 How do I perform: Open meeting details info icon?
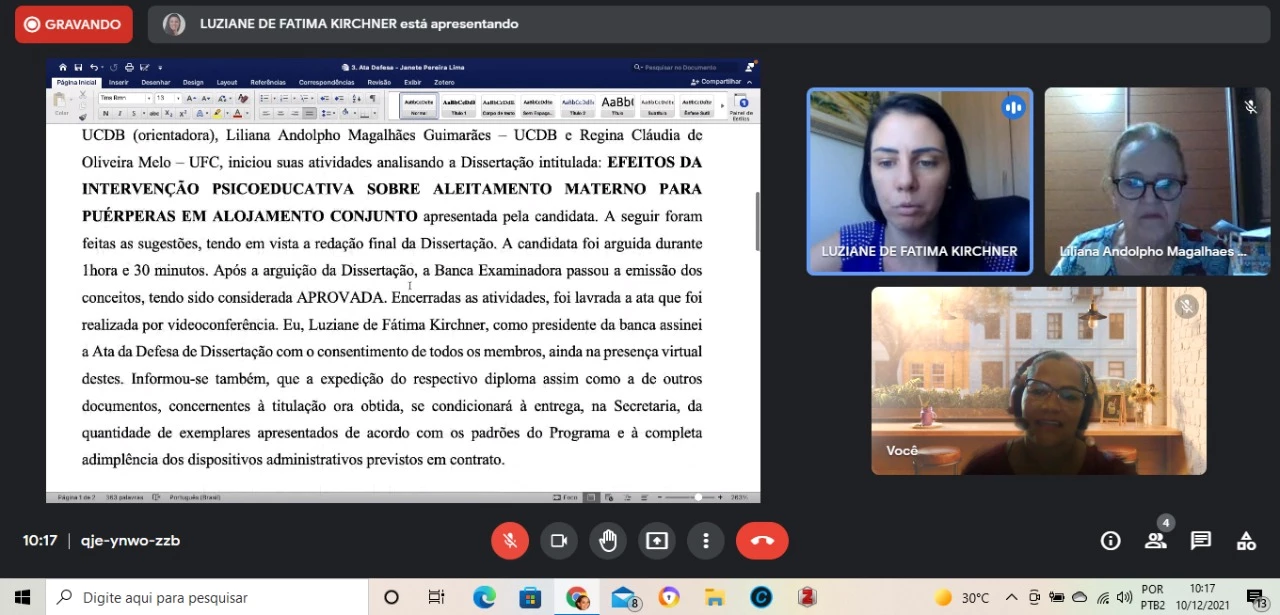pyautogui.click(x=1110, y=541)
